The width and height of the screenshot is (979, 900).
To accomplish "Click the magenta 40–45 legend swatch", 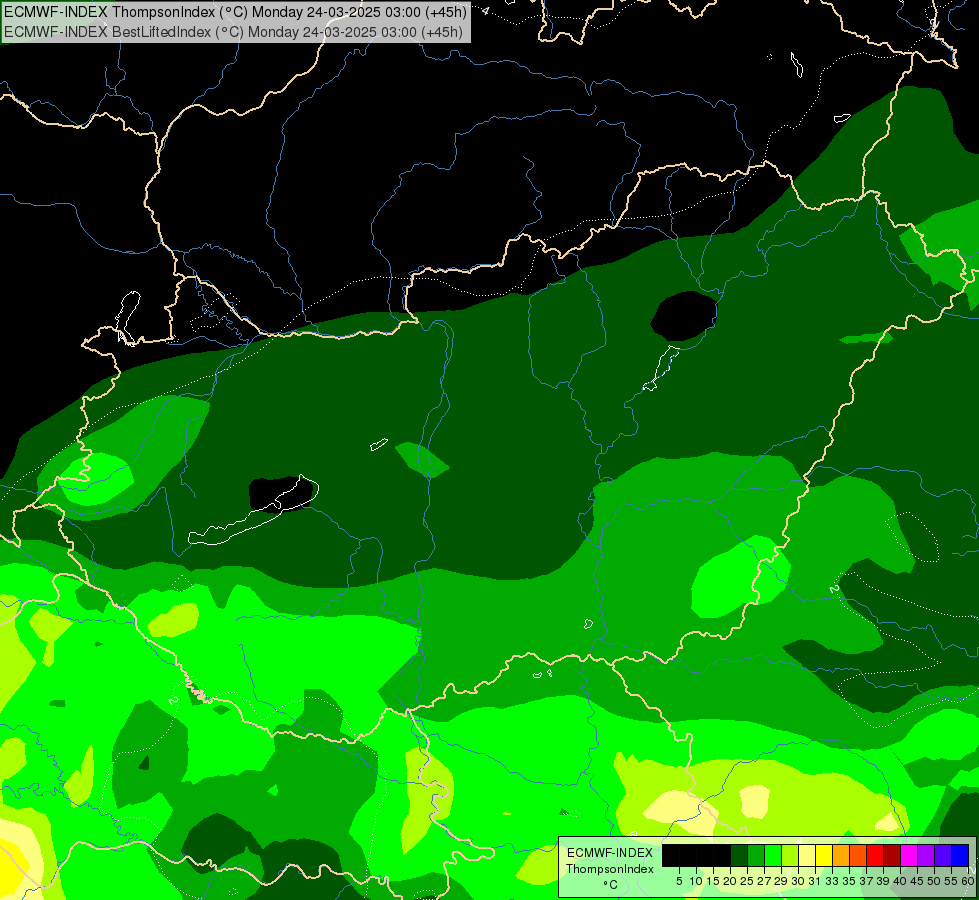I will tap(909, 855).
